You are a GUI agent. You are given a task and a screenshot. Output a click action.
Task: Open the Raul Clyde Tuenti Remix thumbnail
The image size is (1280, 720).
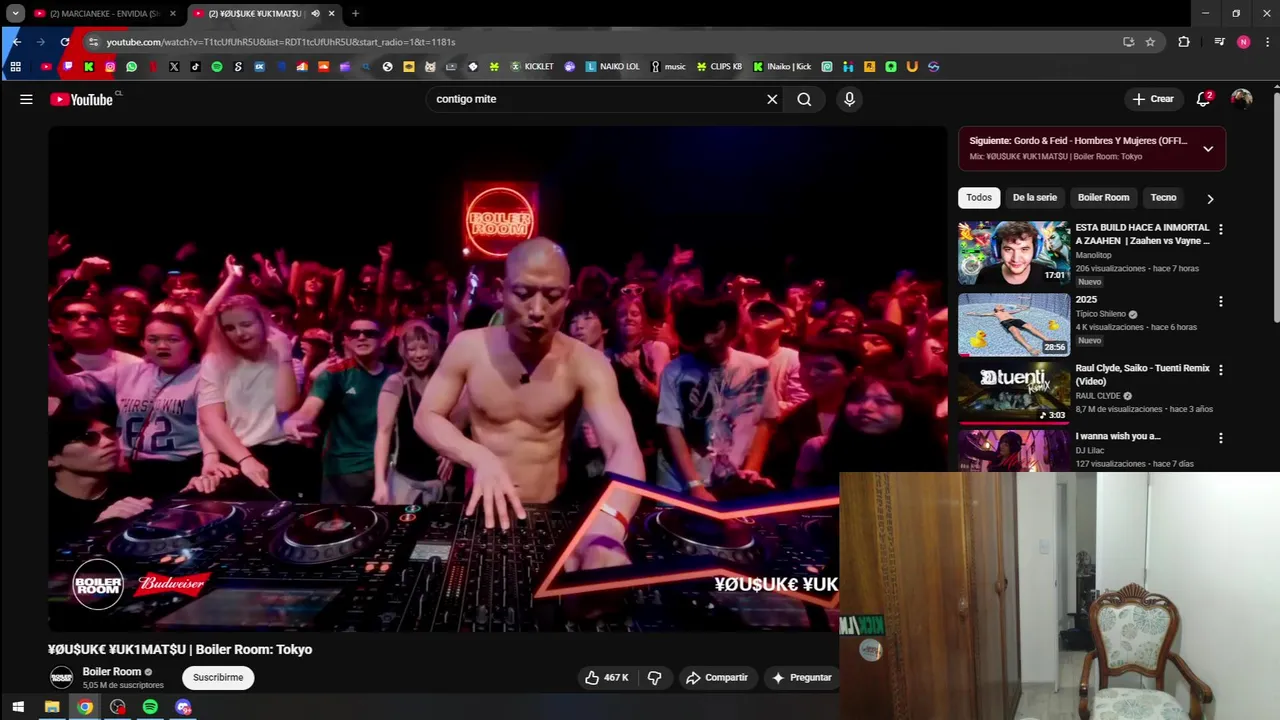(1014, 393)
